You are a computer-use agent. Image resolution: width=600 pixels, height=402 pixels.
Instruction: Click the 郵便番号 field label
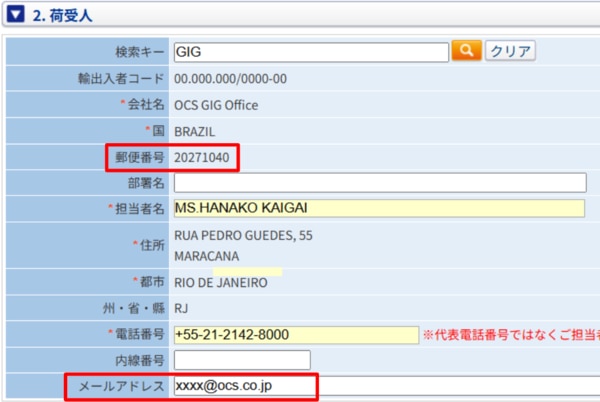[139, 157]
